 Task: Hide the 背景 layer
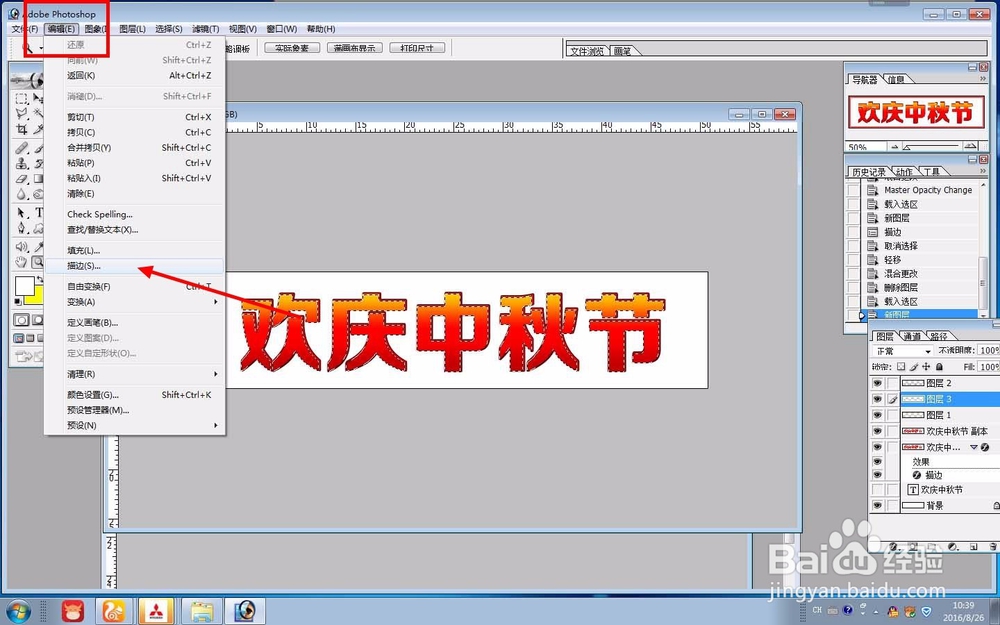[x=877, y=504]
